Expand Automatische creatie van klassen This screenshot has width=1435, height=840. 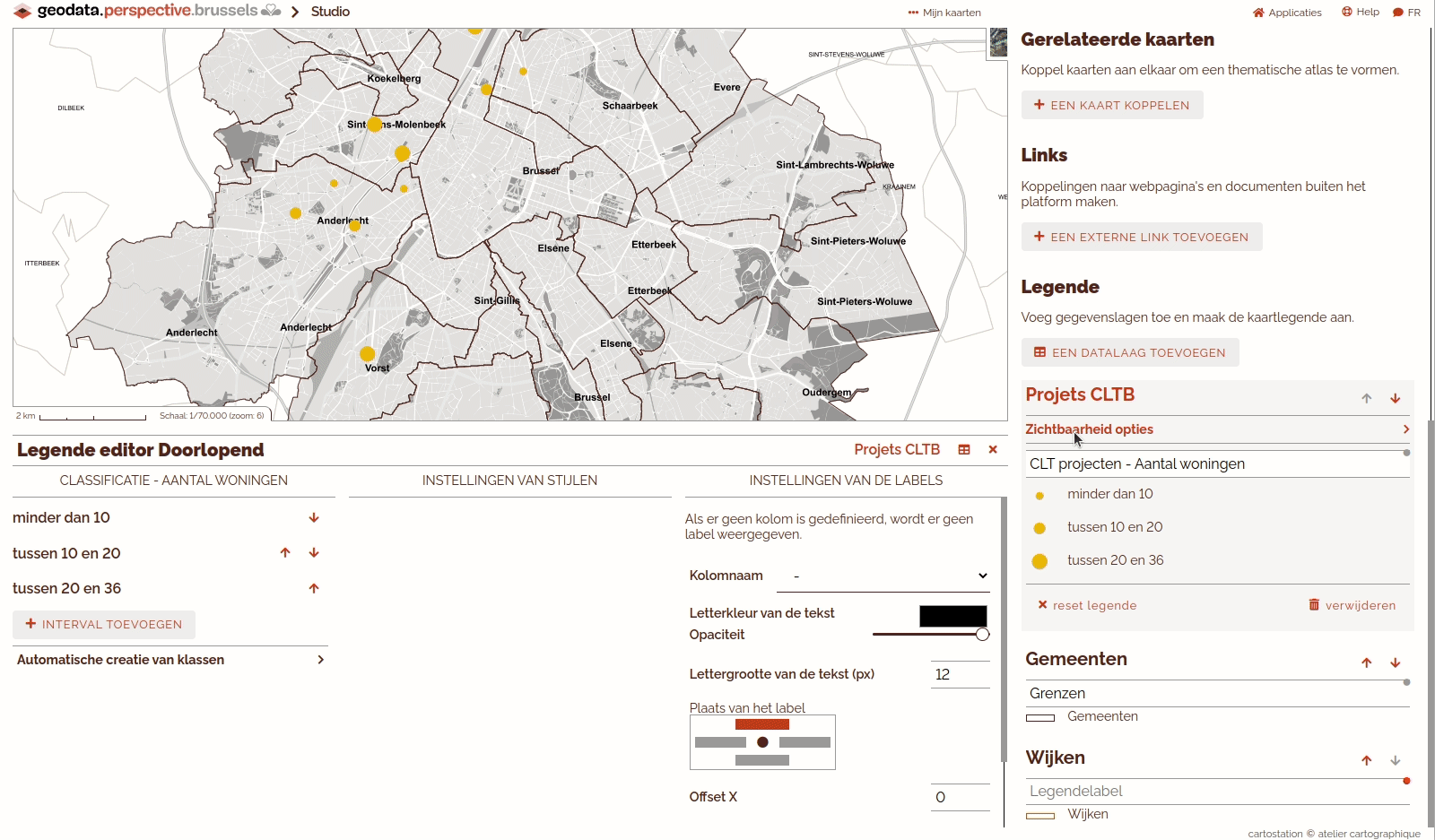tap(320, 660)
